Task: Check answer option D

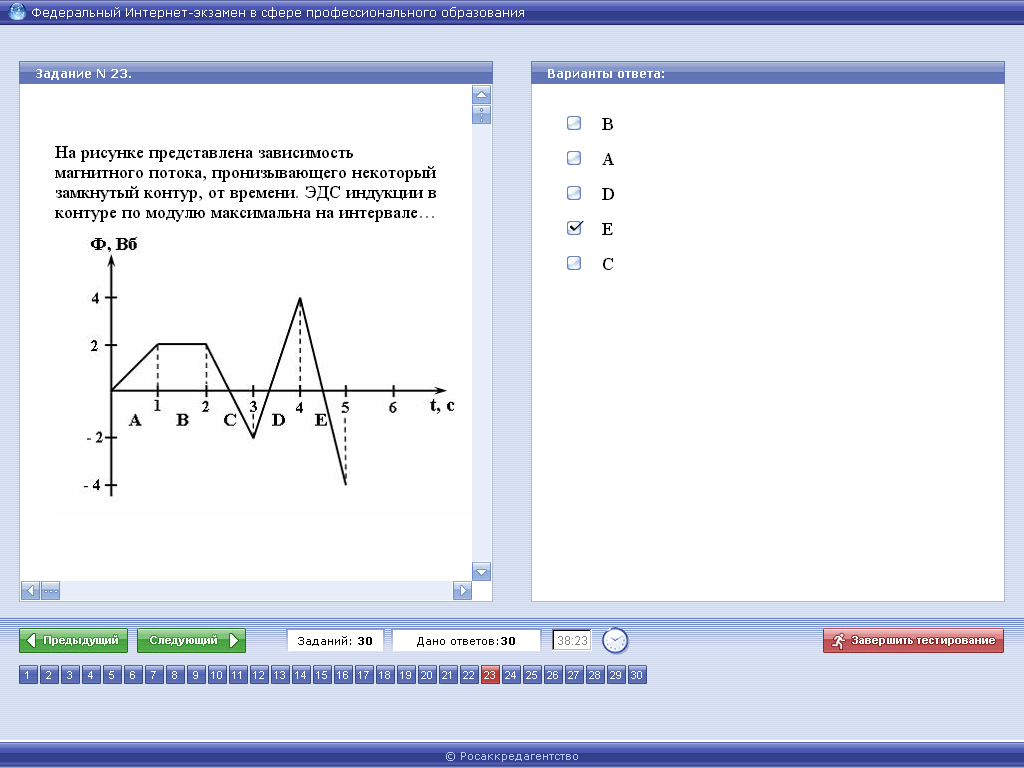Action: (x=573, y=193)
